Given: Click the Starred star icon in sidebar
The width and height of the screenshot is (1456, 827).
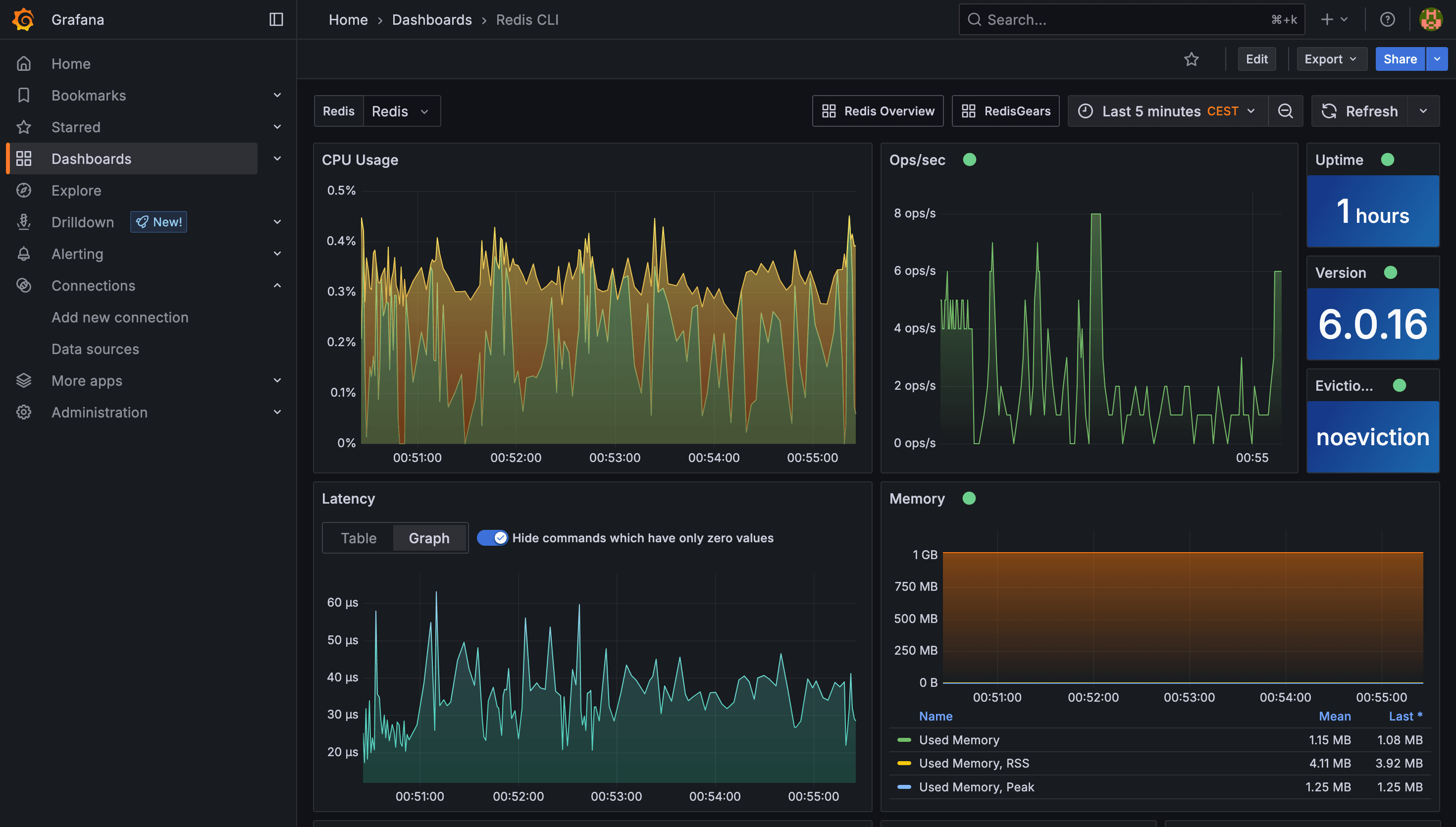Looking at the screenshot, I should pyautogui.click(x=23, y=127).
